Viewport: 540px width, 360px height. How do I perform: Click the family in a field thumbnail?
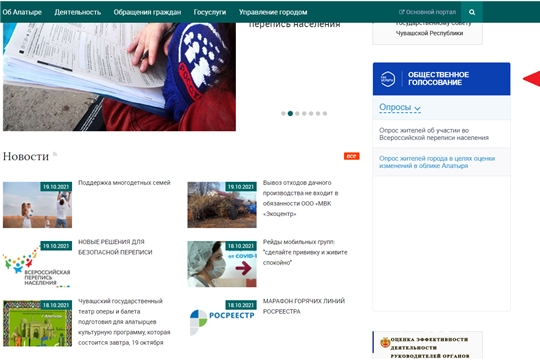click(x=37, y=205)
